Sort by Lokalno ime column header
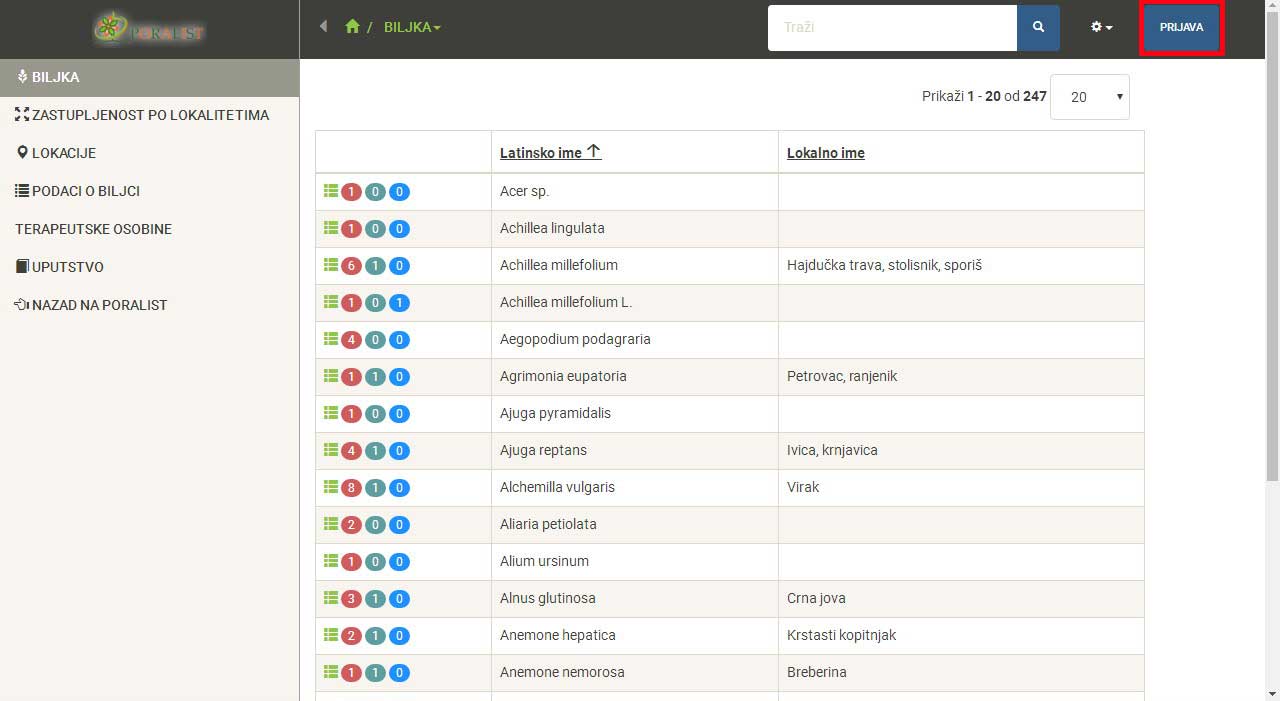 point(825,153)
